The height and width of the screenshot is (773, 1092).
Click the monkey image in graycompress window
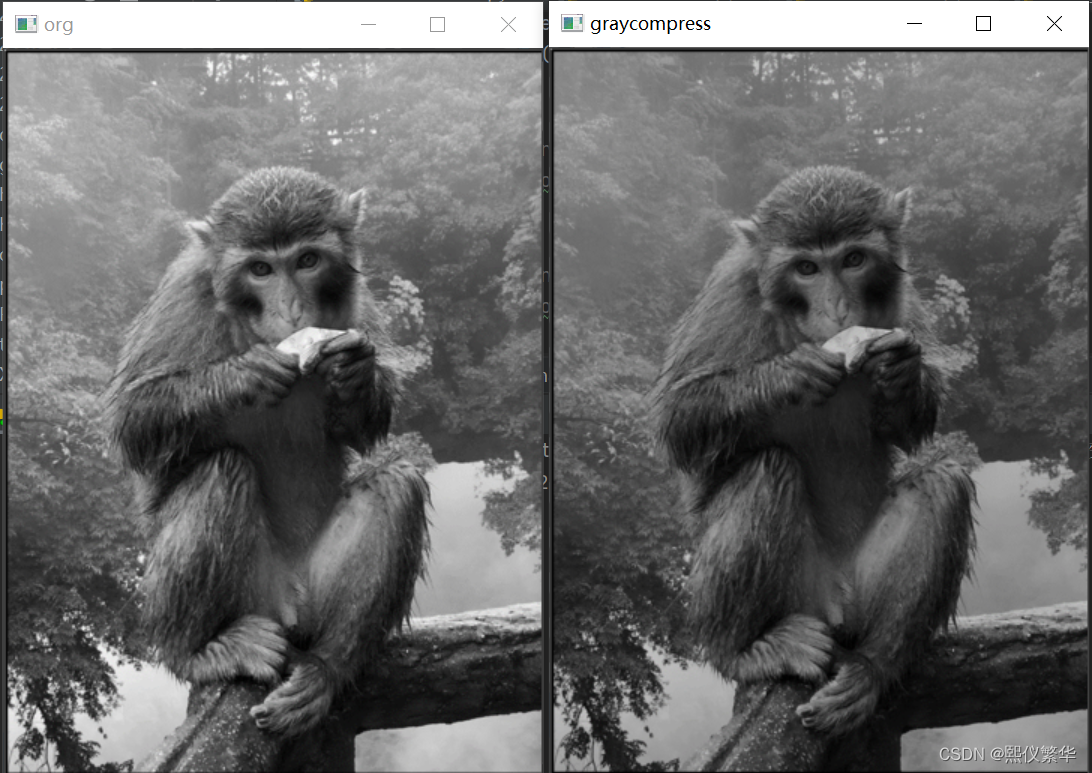(820, 412)
